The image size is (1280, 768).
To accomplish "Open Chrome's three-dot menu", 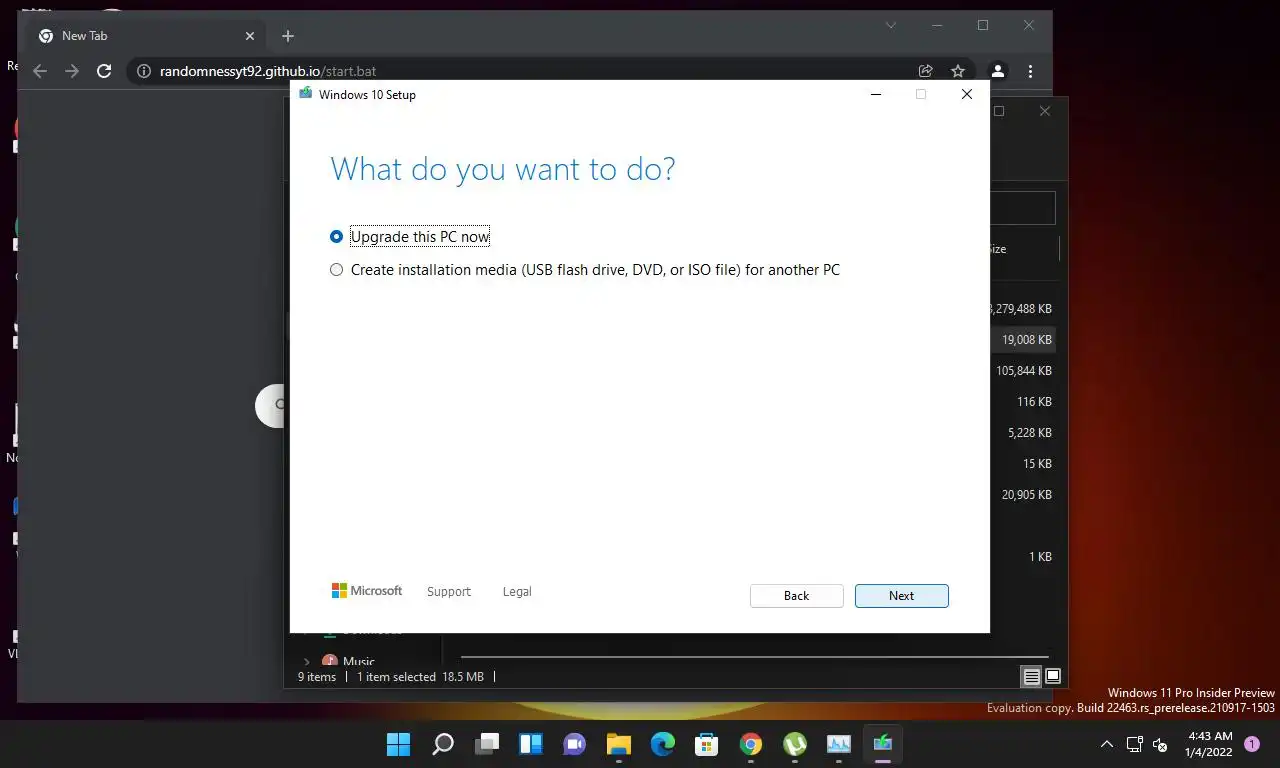I will tap(1030, 71).
